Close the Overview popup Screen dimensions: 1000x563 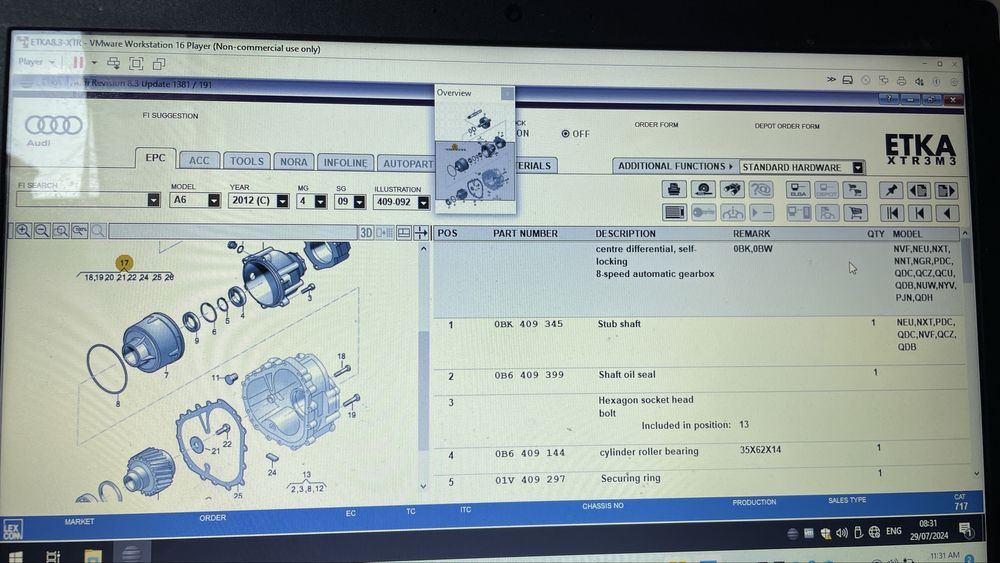pos(507,94)
